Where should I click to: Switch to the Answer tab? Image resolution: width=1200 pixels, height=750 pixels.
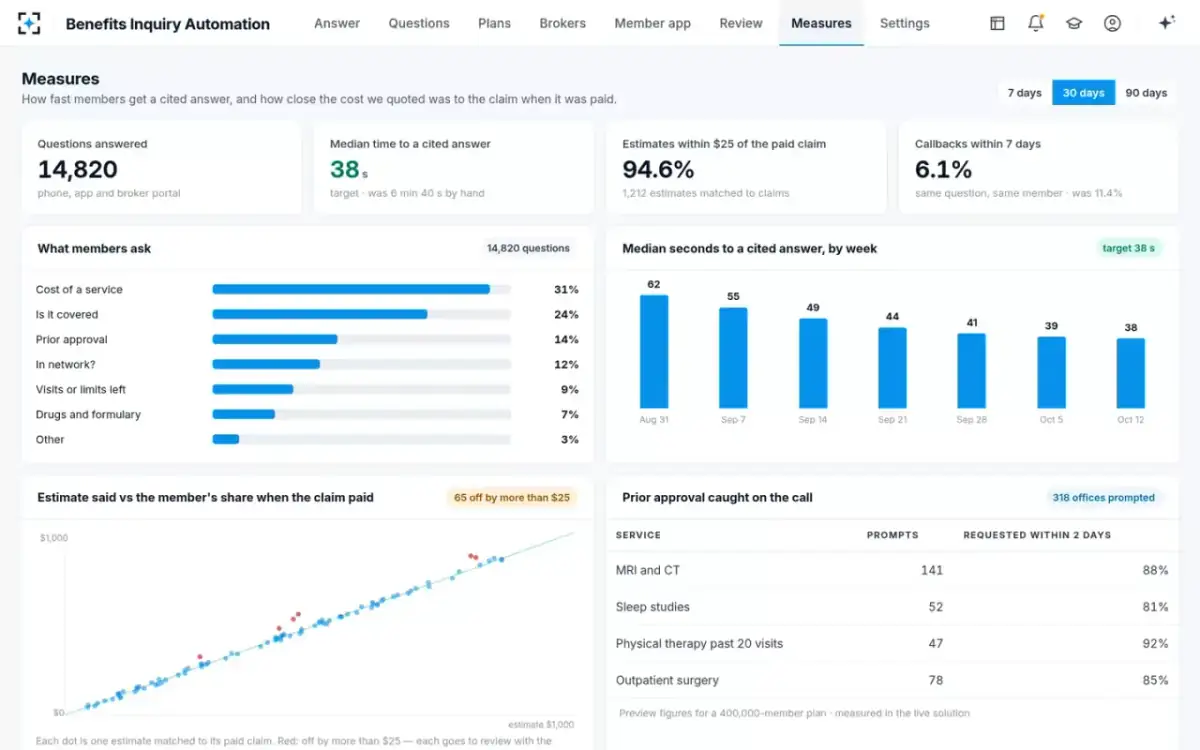point(337,23)
